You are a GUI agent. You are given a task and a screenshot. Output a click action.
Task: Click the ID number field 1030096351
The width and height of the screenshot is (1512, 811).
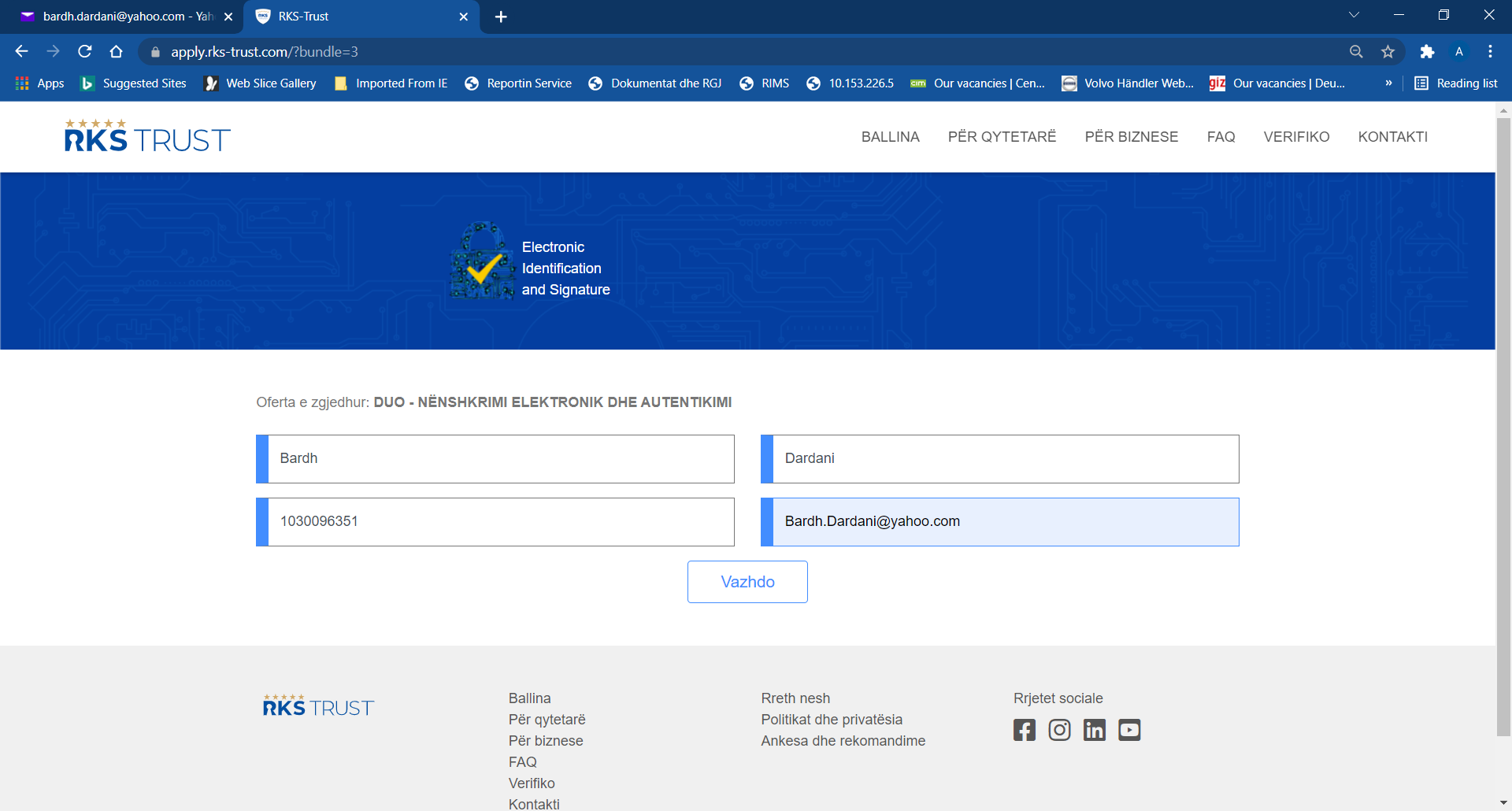tap(495, 522)
